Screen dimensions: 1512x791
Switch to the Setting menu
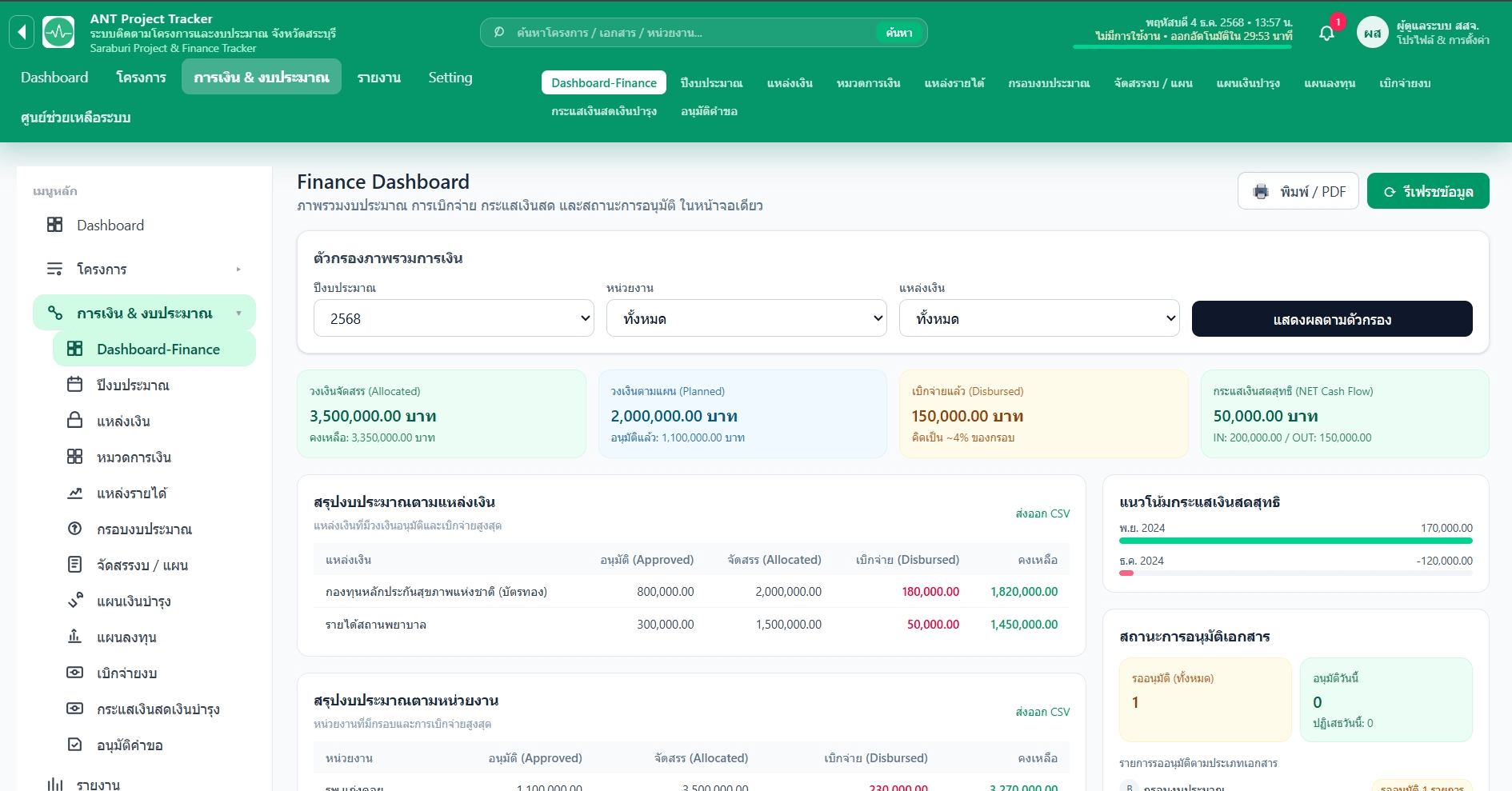[x=450, y=78]
